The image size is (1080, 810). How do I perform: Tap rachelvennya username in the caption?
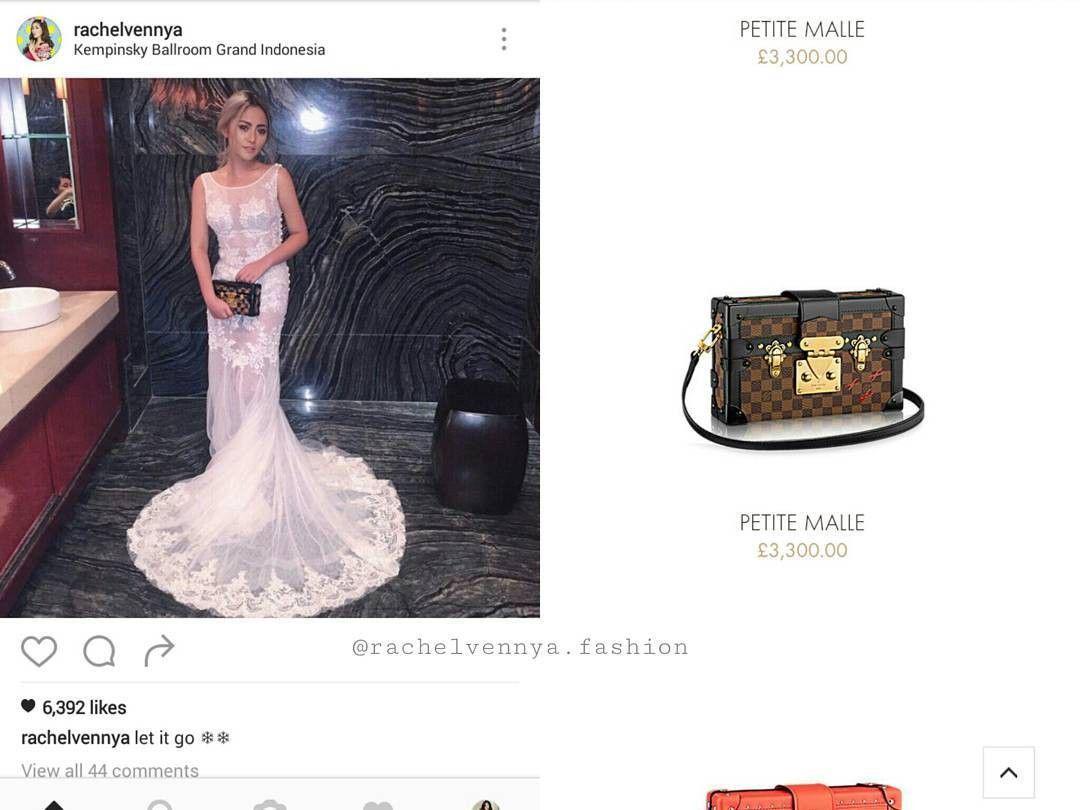(75, 738)
